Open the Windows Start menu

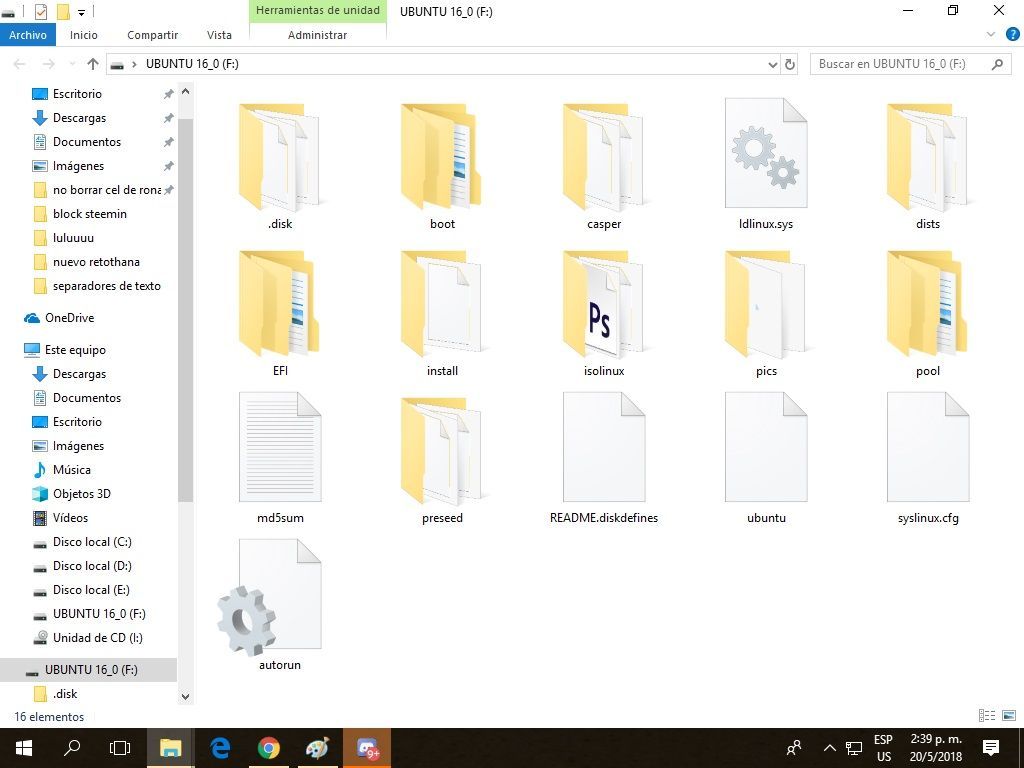(x=24, y=748)
